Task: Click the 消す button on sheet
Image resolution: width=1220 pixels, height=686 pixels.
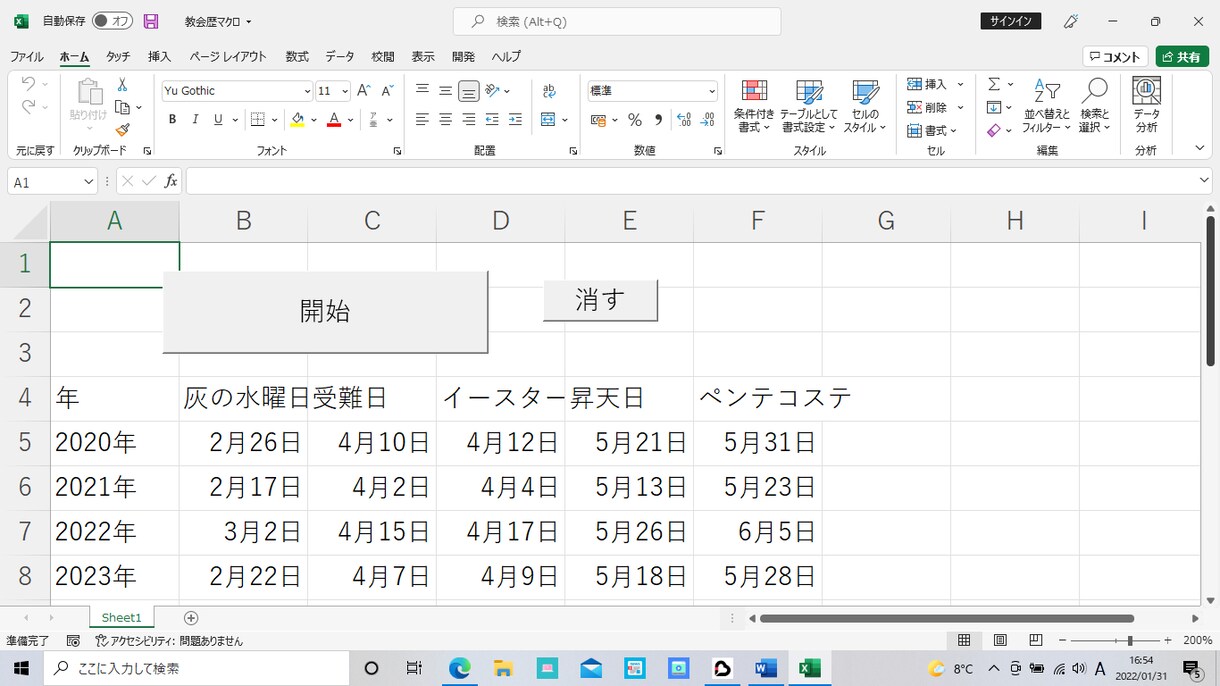Action: pos(600,300)
